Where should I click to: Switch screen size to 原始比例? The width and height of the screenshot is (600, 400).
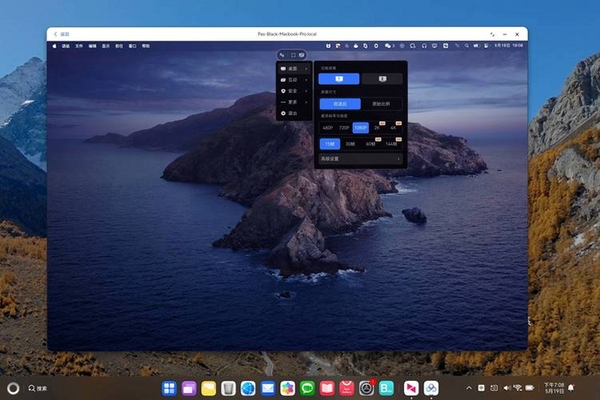click(381, 104)
